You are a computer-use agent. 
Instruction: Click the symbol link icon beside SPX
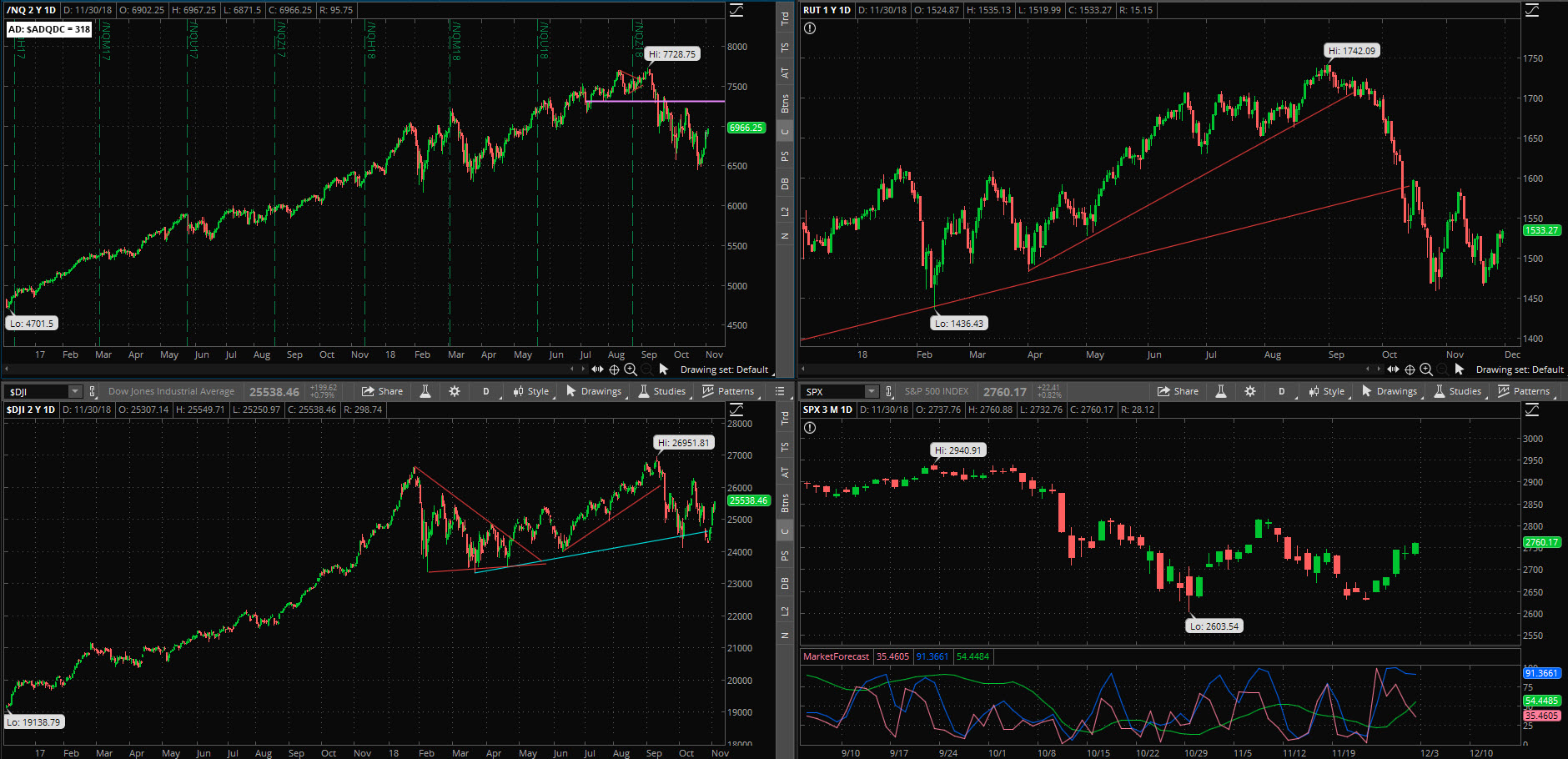[x=888, y=391]
